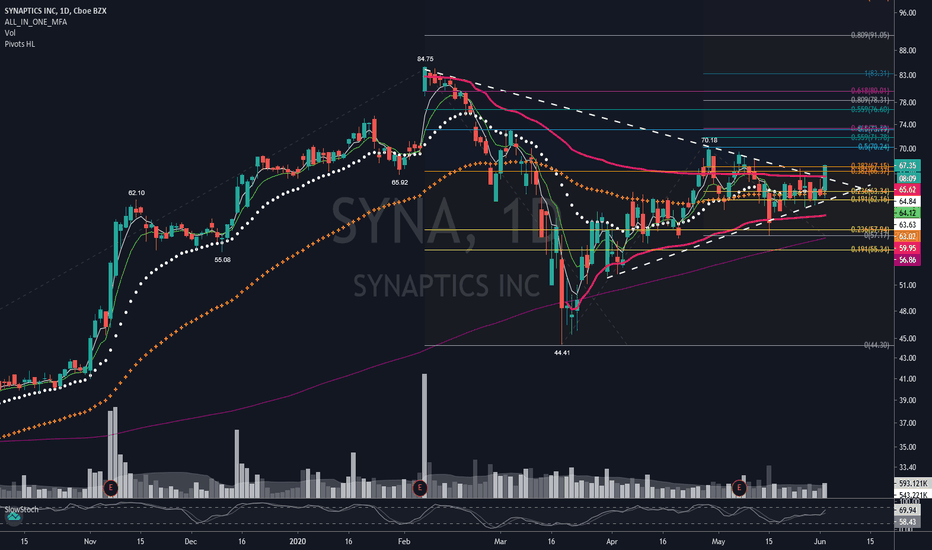Click the May label on time axis
This screenshot has width=932, height=550.
pyautogui.click(x=719, y=542)
